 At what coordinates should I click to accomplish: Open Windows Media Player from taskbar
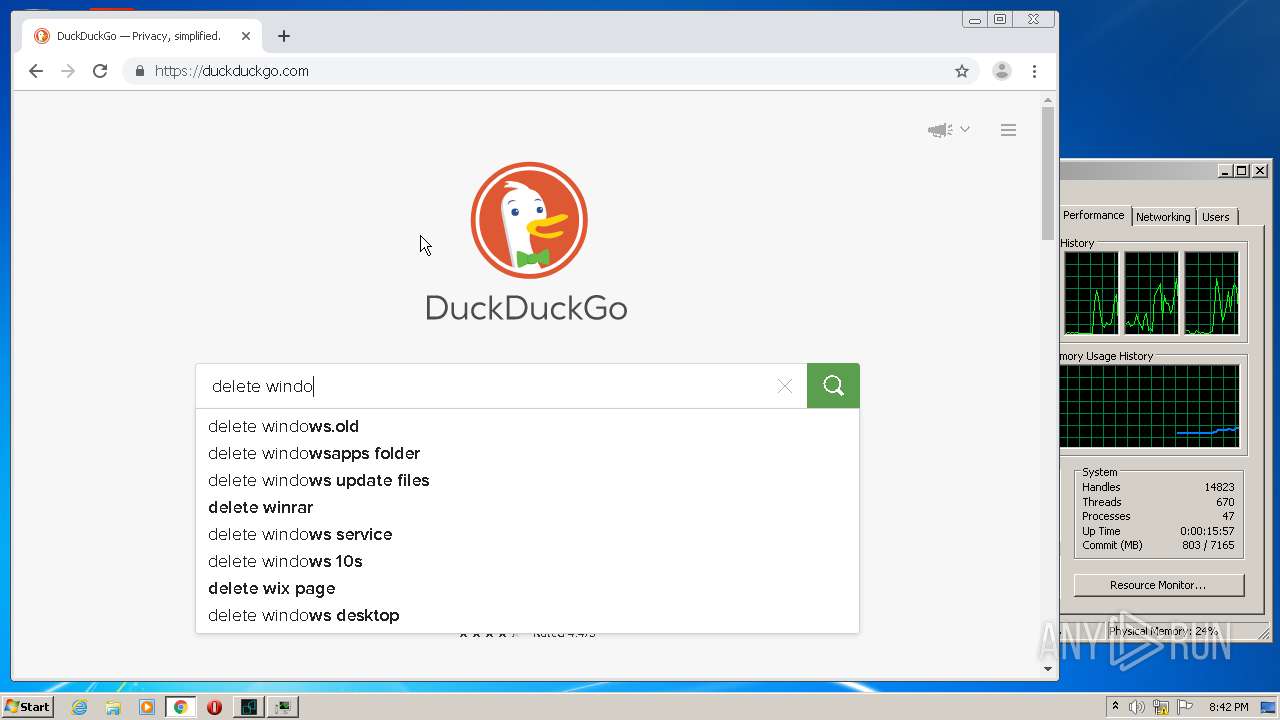(147, 707)
